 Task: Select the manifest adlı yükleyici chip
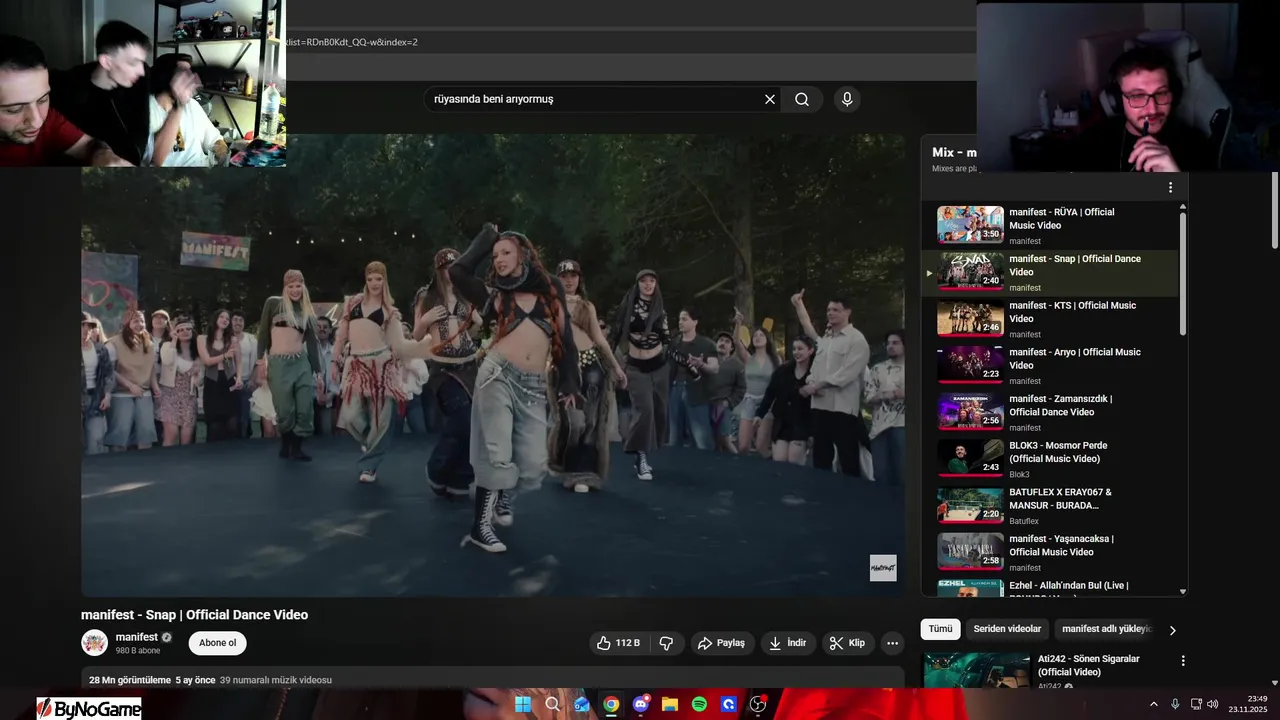point(1106,629)
